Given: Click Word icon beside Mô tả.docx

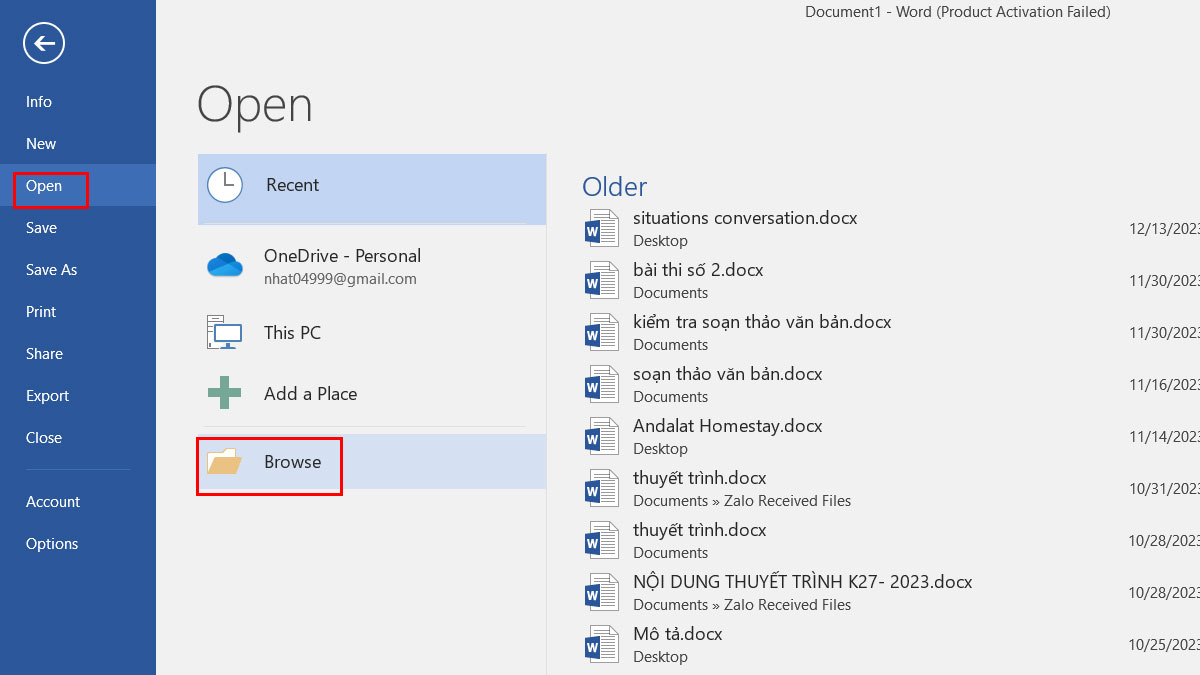Looking at the screenshot, I should coord(602,644).
